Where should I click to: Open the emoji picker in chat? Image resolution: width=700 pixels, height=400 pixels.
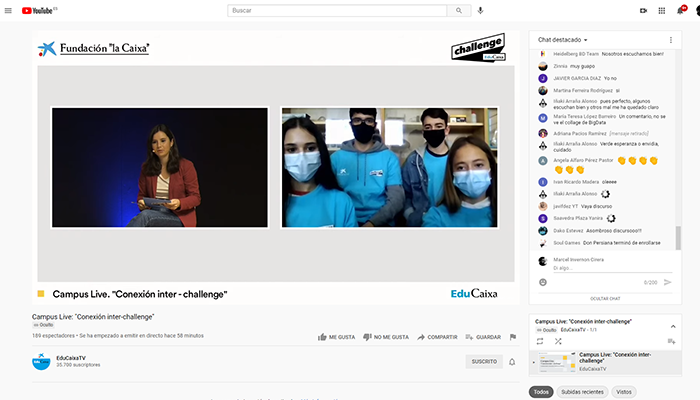point(543,282)
